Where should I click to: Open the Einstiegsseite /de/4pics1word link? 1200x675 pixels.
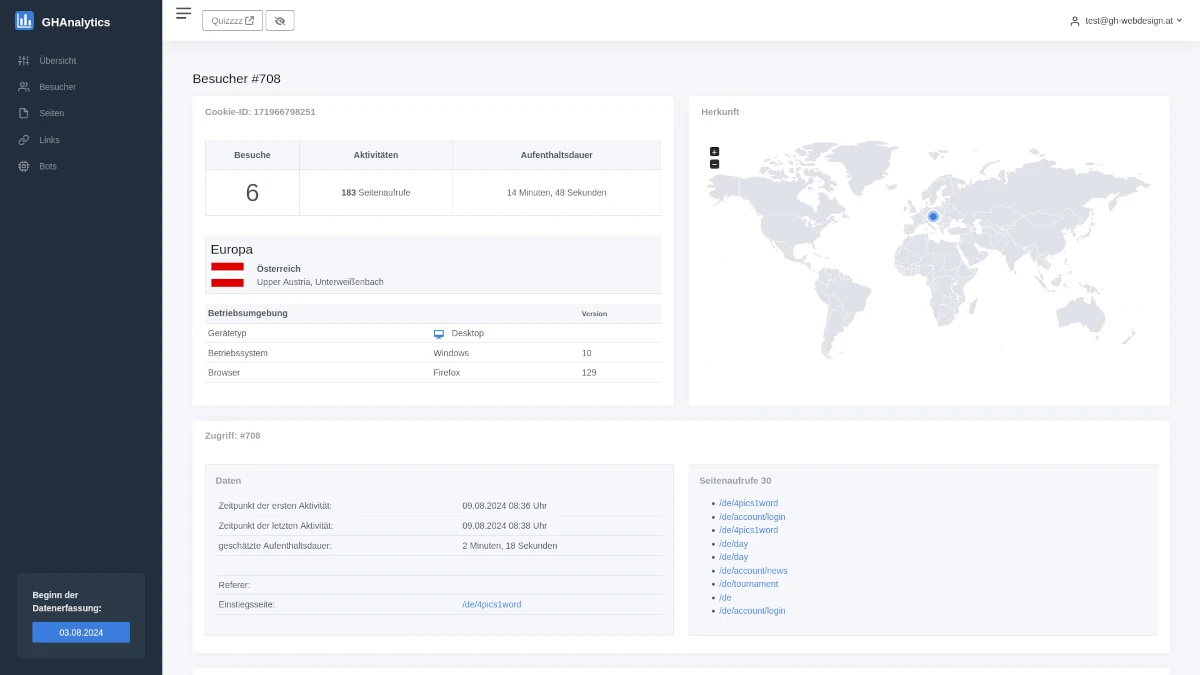[491, 605]
